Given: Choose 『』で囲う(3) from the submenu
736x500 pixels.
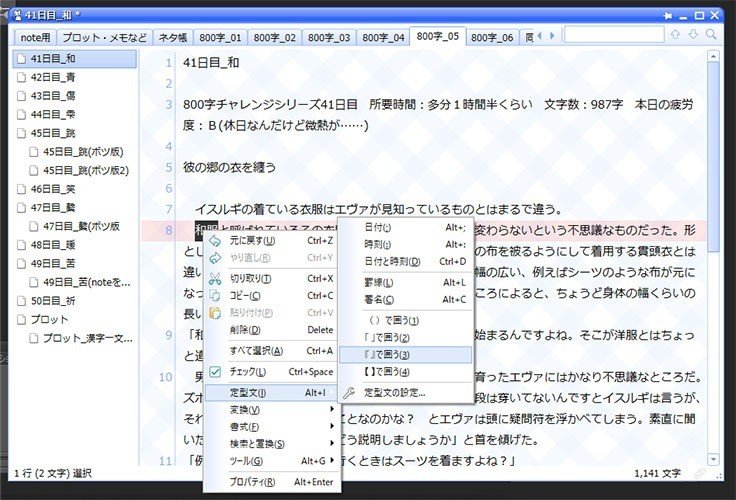Looking at the screenshot, I should (406, 354).
